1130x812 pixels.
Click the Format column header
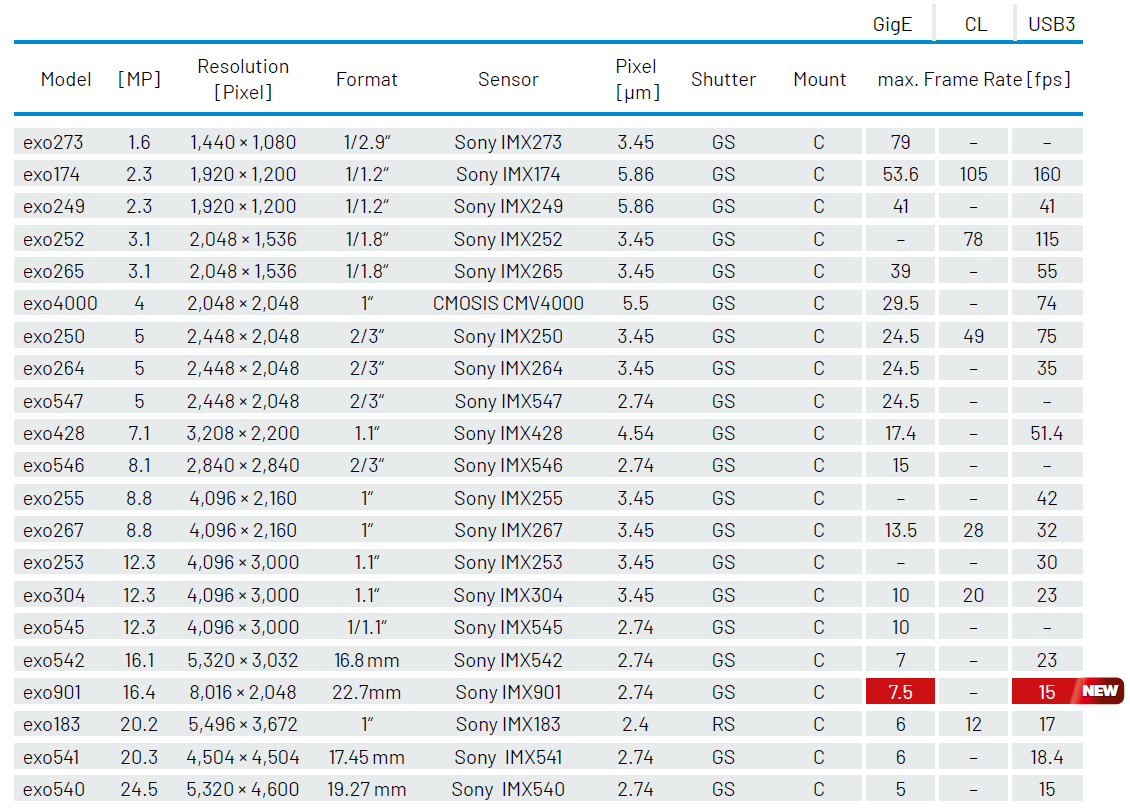click(367, 79)
